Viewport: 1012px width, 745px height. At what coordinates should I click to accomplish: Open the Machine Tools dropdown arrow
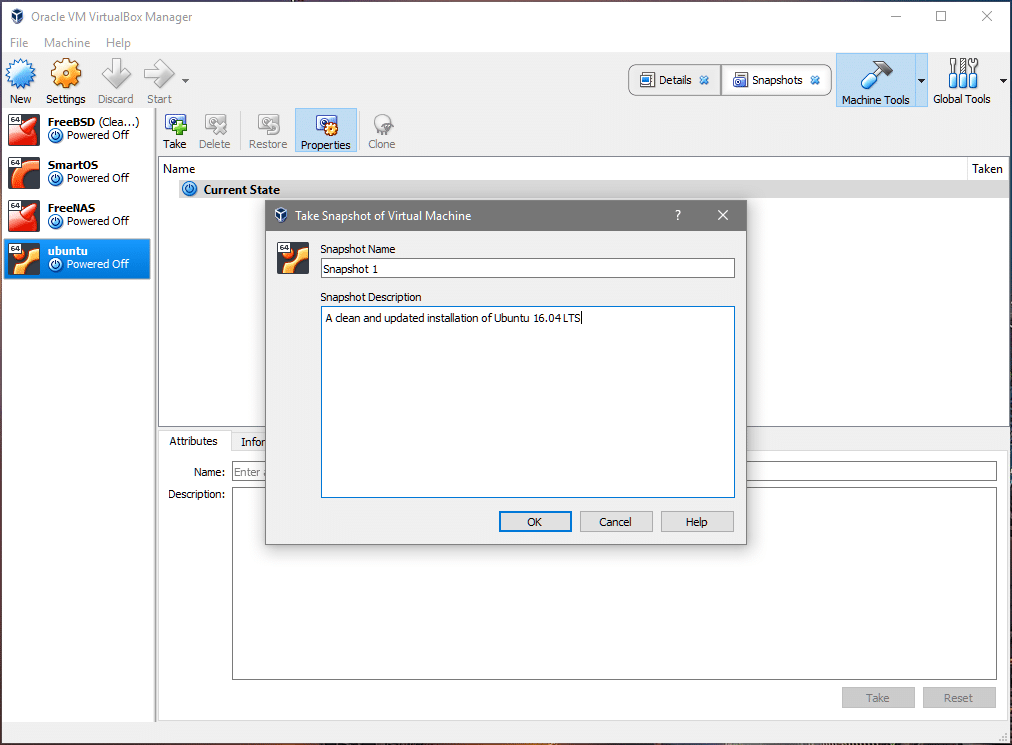(x=921, y=81)
